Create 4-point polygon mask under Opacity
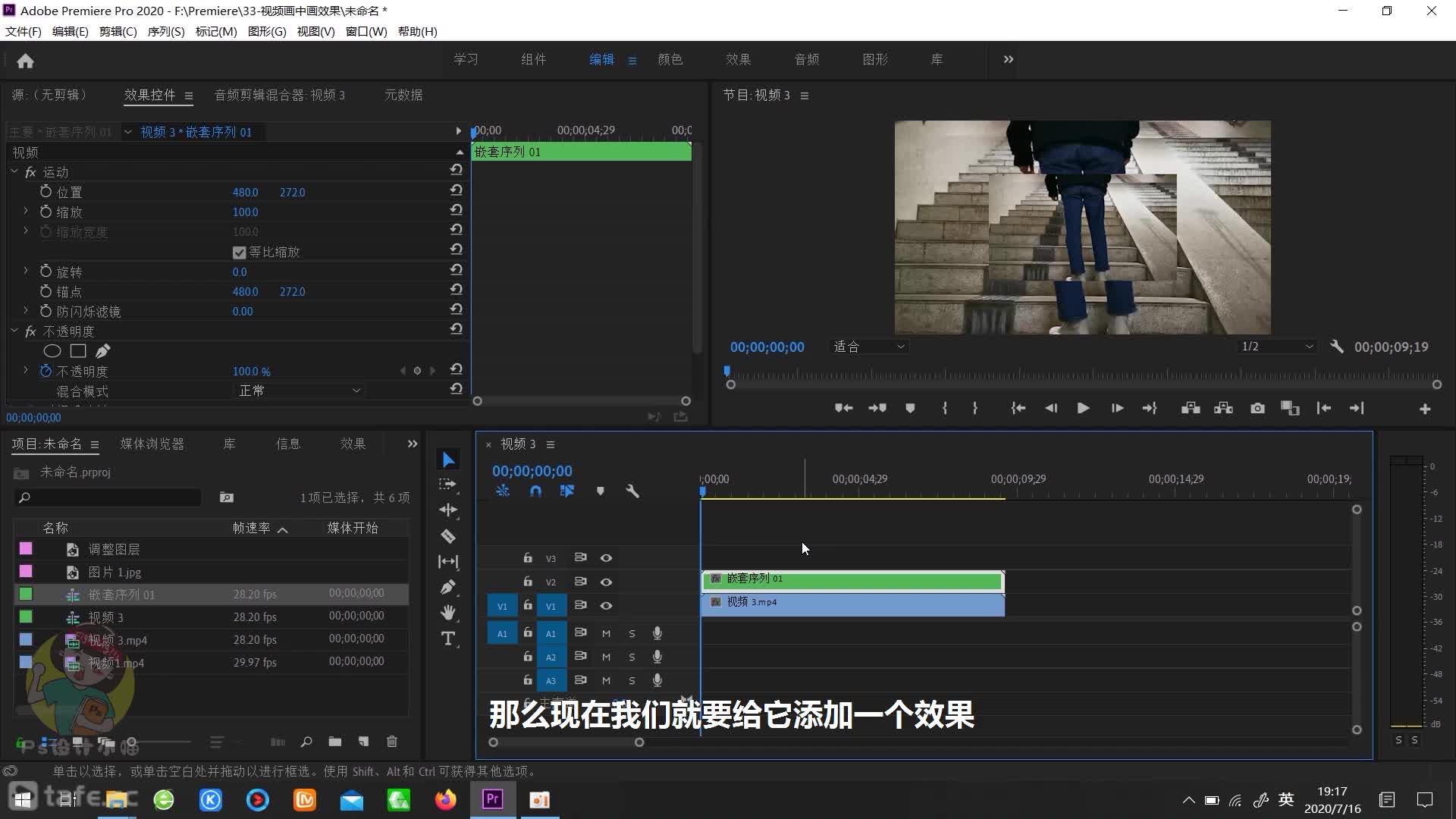Image resolution: width=1456 pixels, height=819 pixels. tap(78, 351)
